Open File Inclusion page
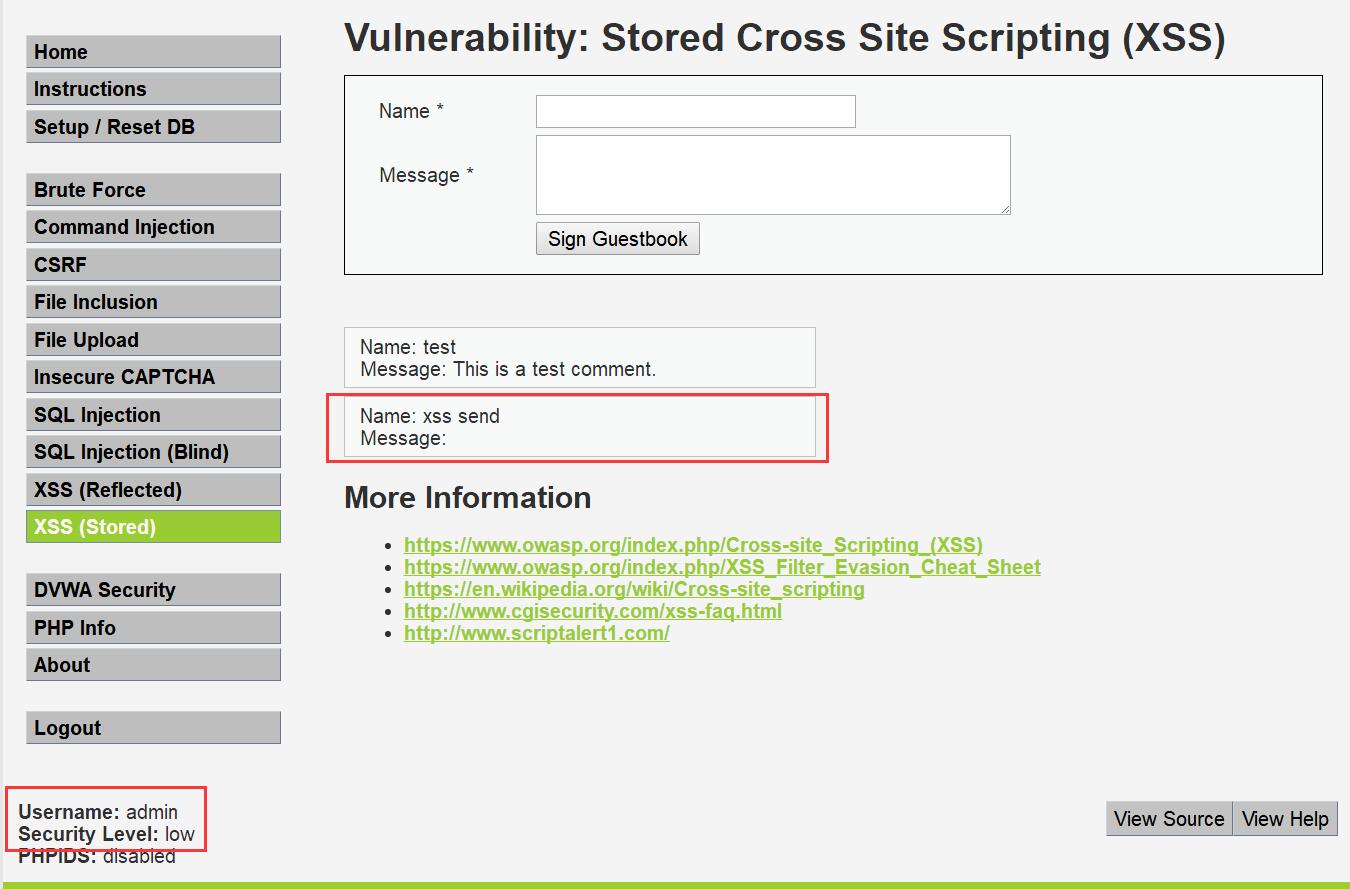Viewport: 1350px width, 889px height. click(x=153, y=302)
